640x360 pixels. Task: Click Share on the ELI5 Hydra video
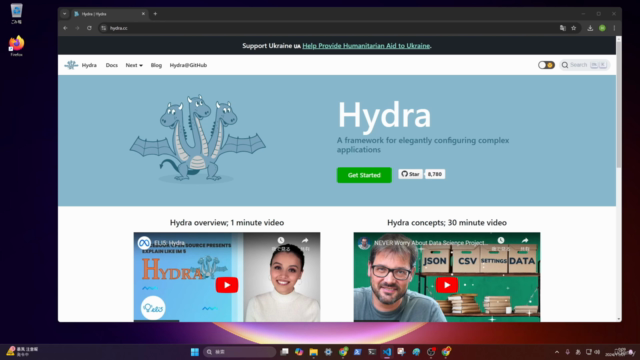[305, 243]
